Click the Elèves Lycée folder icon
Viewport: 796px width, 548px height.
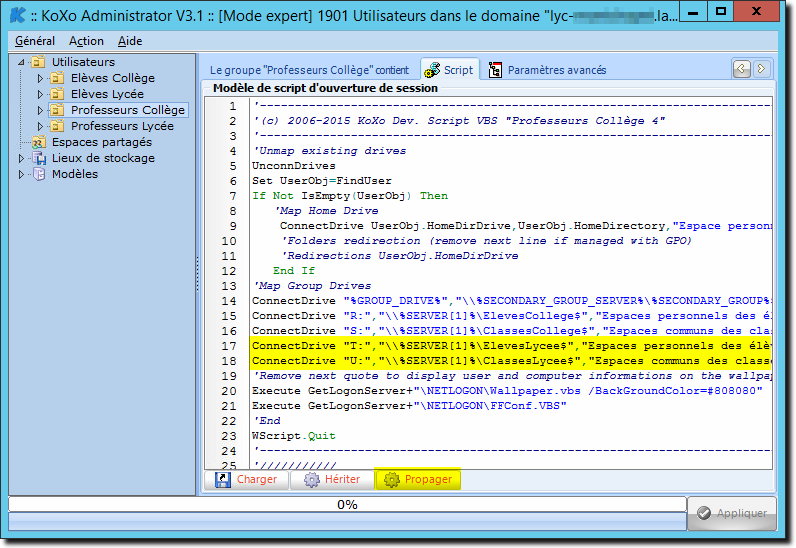(x=57, y=94)
